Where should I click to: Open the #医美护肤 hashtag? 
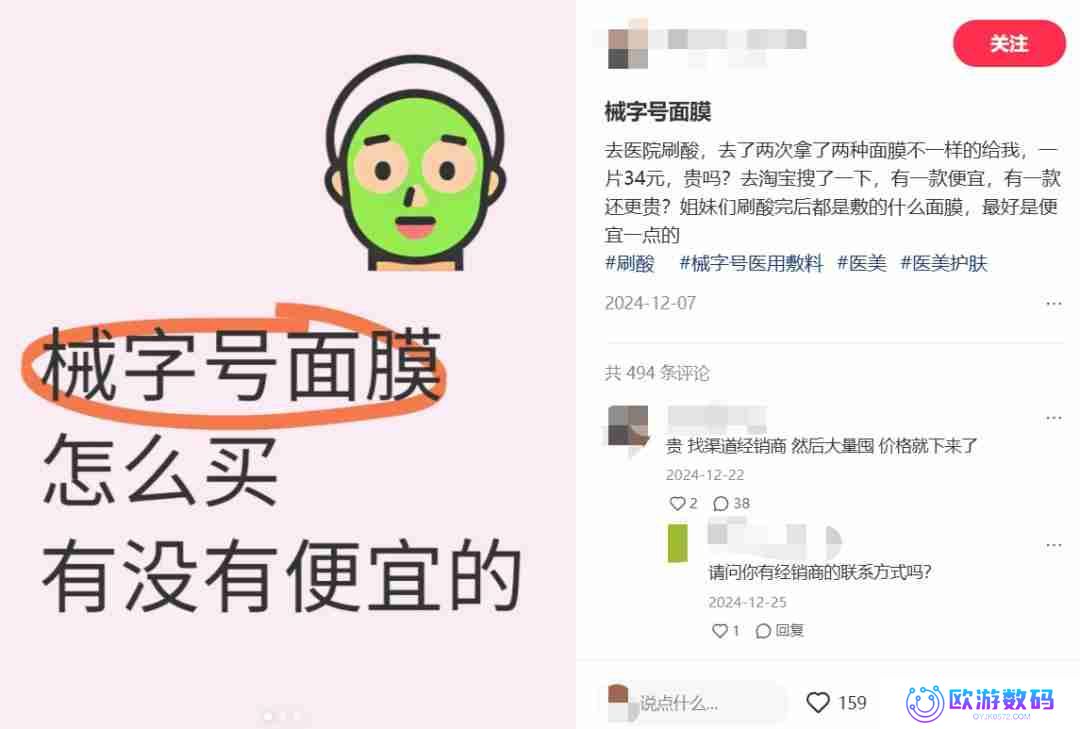tap(944, 263)
